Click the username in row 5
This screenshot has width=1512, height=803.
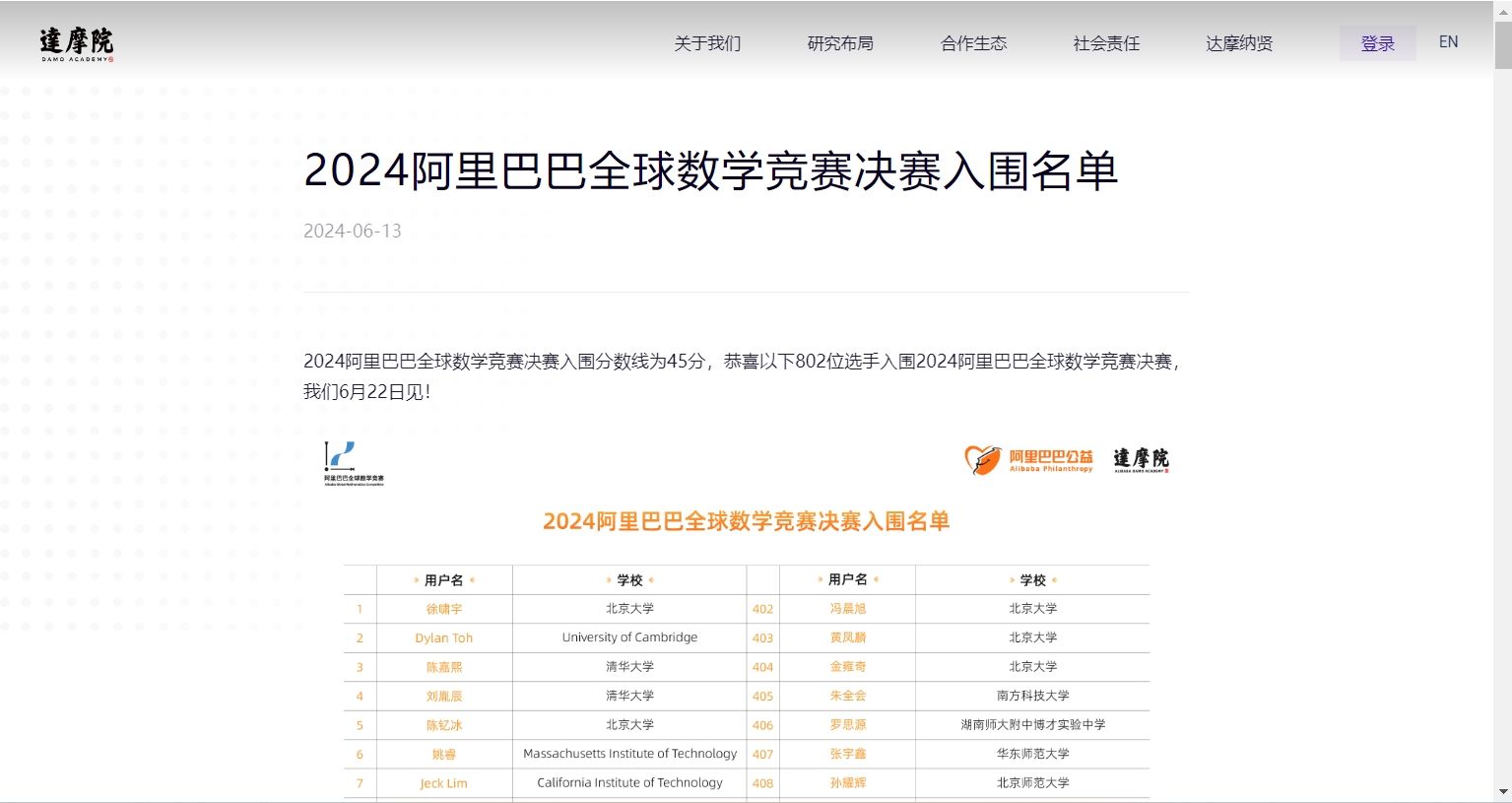443,725
